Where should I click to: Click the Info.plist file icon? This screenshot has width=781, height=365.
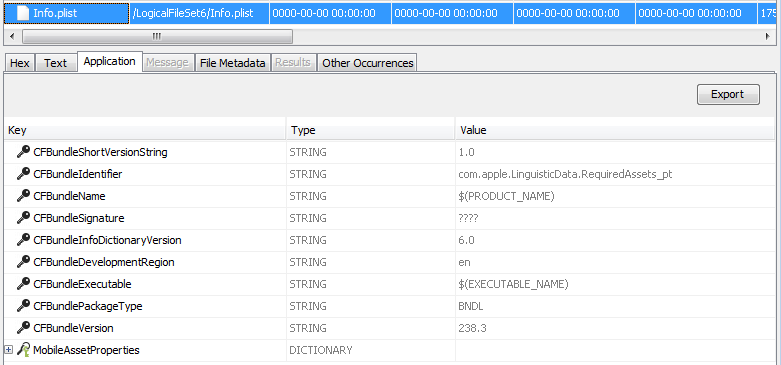(x=23, y=13)
